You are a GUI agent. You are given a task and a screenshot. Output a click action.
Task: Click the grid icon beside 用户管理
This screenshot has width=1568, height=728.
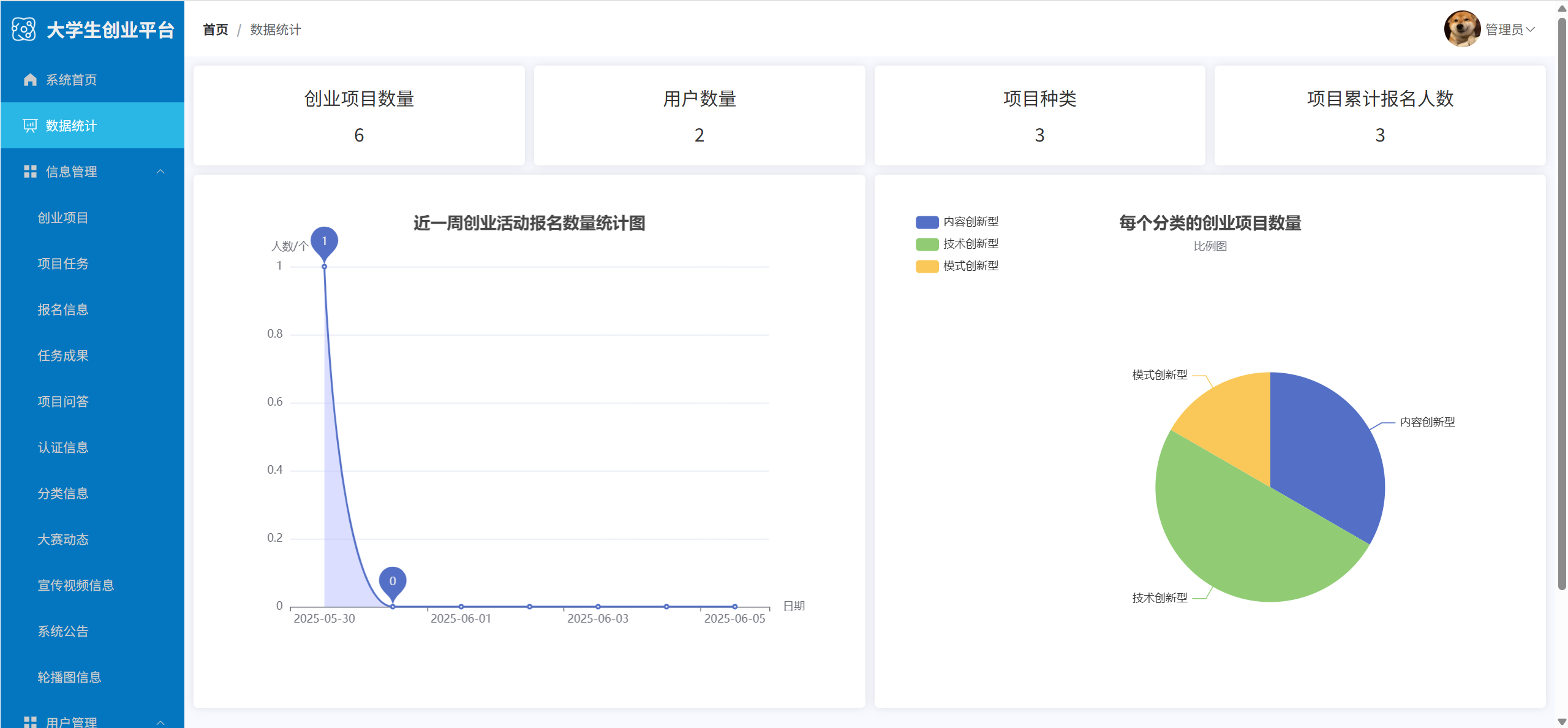coord(30,721)
